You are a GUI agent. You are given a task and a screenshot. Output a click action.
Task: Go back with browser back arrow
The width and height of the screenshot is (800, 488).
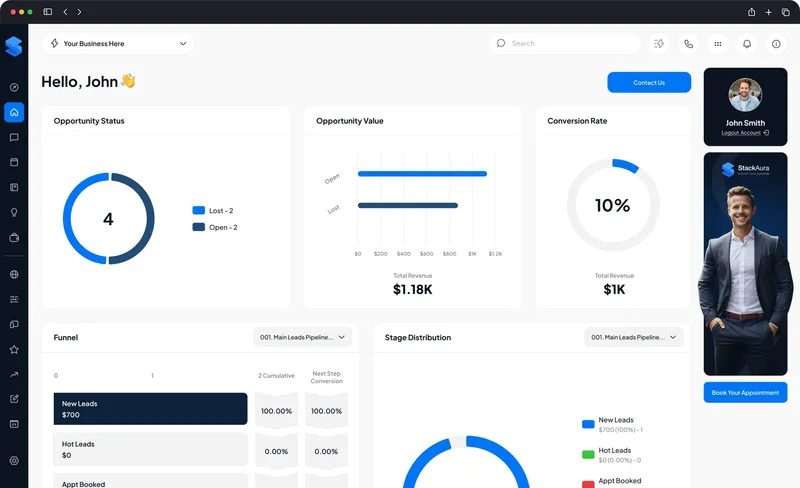coord(65,12)
